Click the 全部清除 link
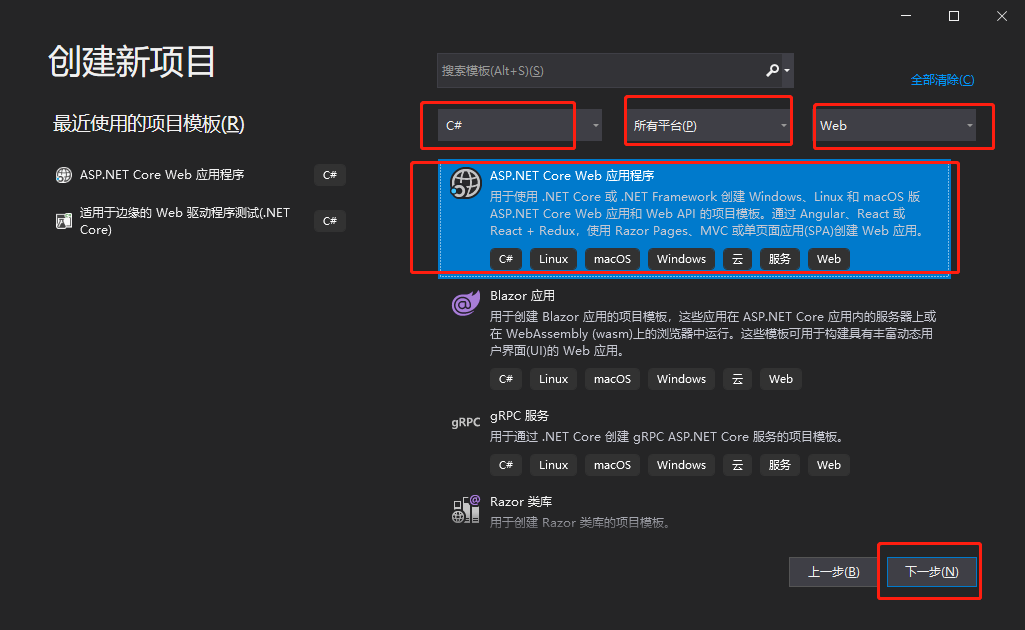This screenshot has width=1025, height=630. point(942,78)
